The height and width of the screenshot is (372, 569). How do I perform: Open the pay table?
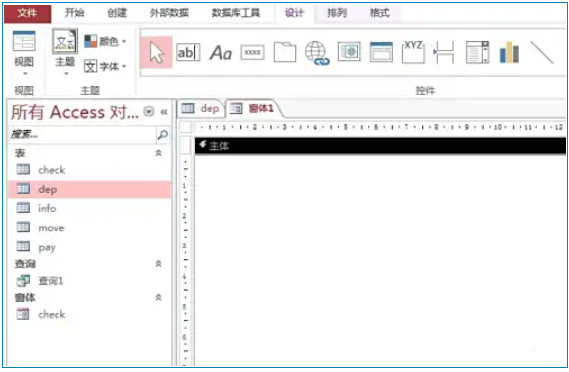[90, 247]
